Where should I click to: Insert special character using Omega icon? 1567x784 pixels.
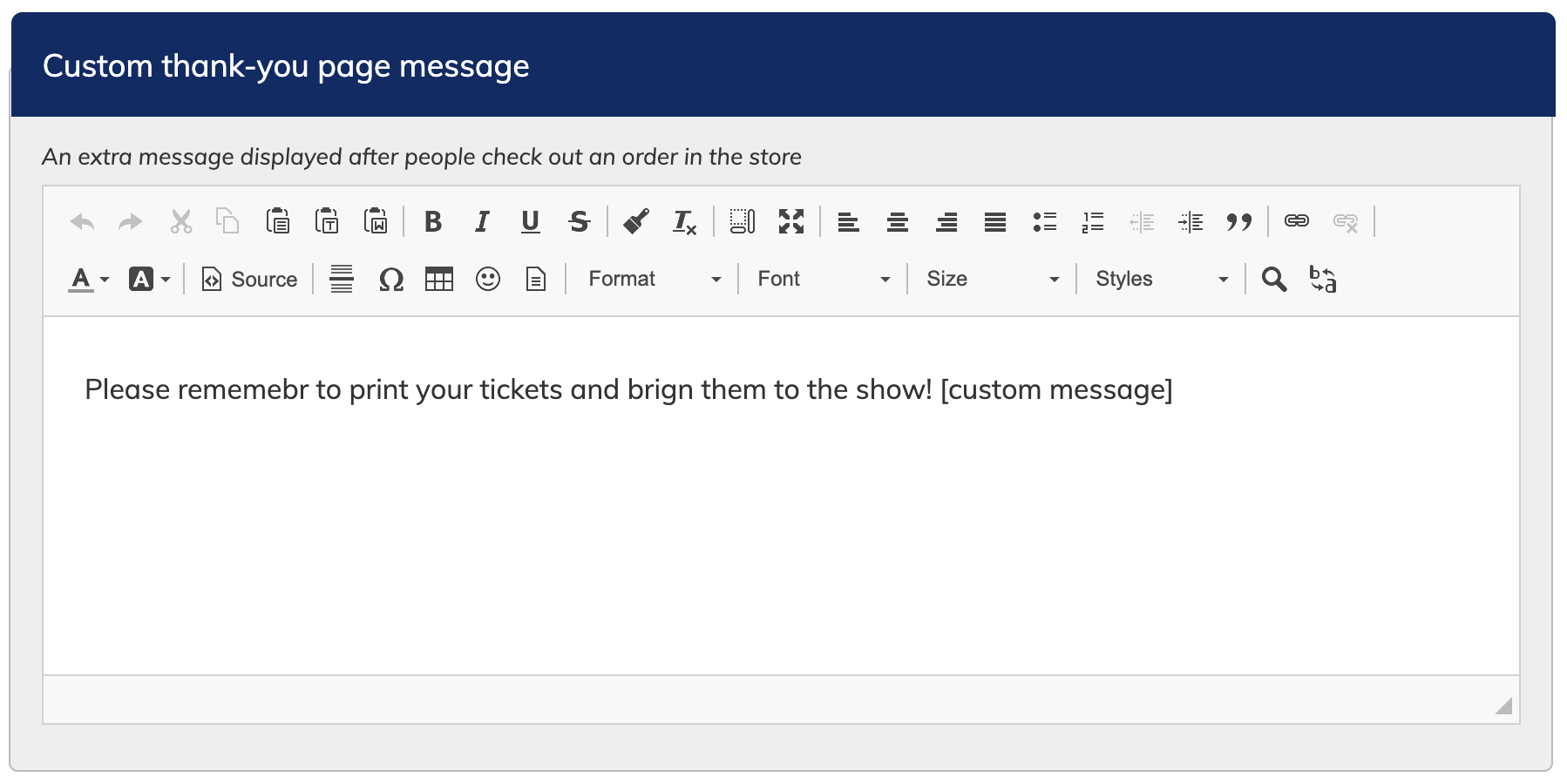(x=391, y=280)
